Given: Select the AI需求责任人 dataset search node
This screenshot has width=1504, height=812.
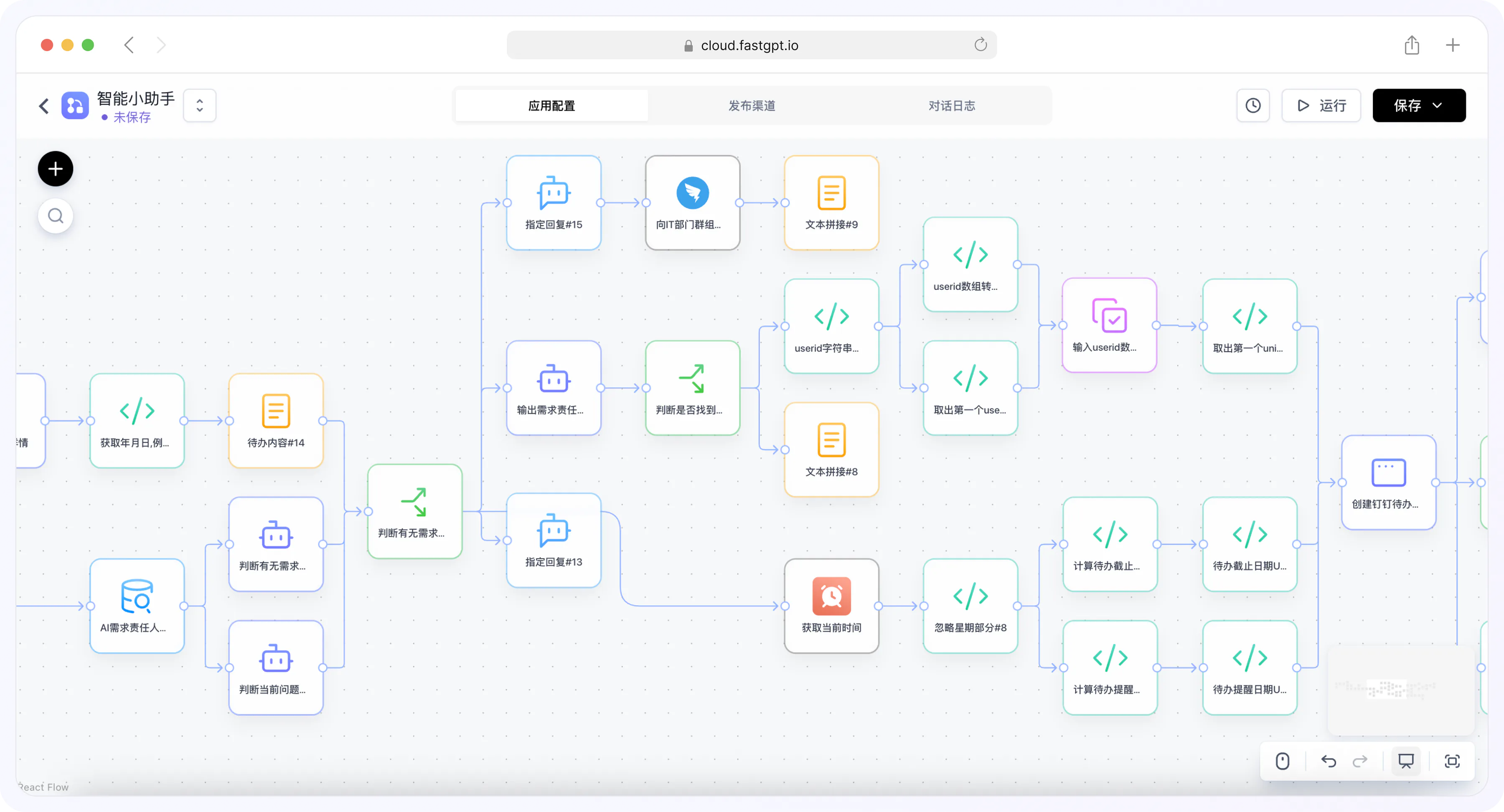Looking at the screenshot, I should [x=137, y=606].
